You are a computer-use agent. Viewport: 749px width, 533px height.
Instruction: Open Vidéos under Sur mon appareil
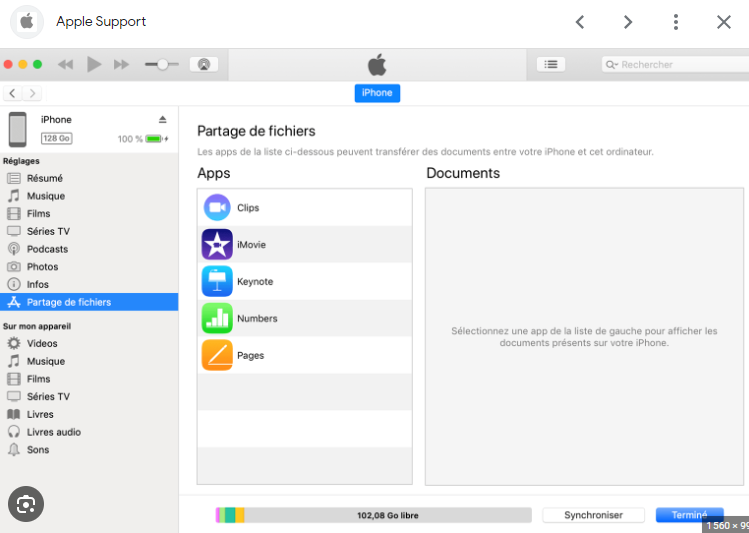(89, 343)
